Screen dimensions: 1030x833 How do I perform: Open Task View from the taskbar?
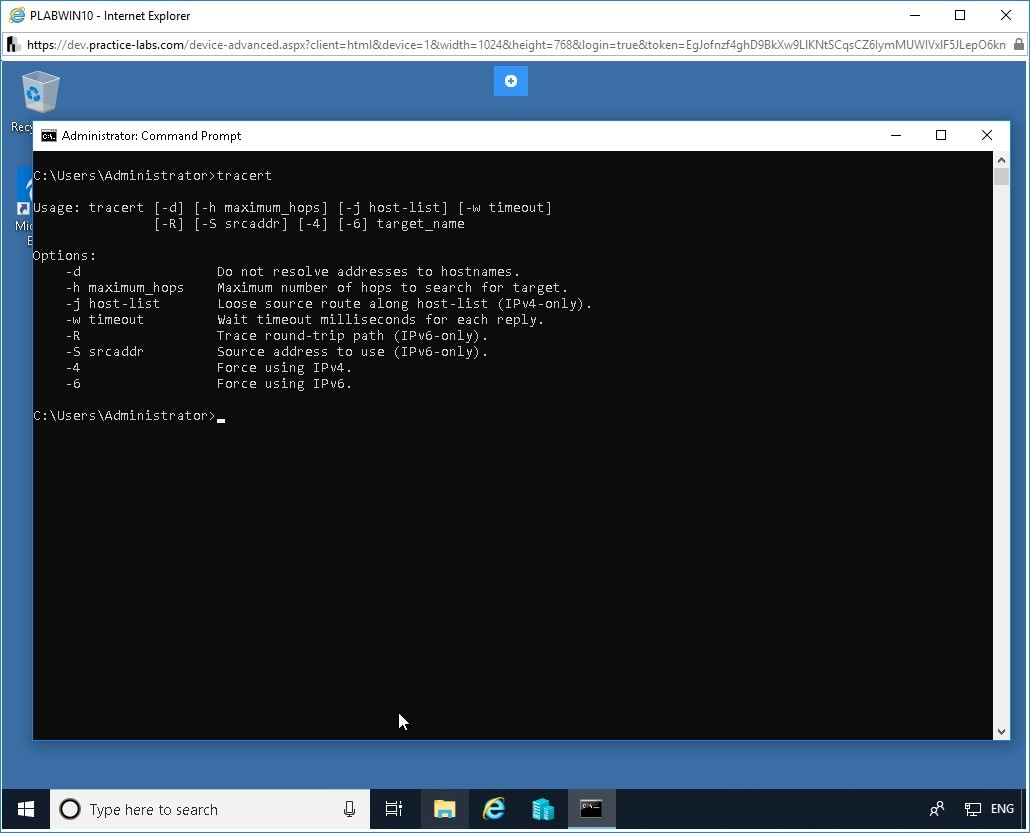(x=394, y=809)
